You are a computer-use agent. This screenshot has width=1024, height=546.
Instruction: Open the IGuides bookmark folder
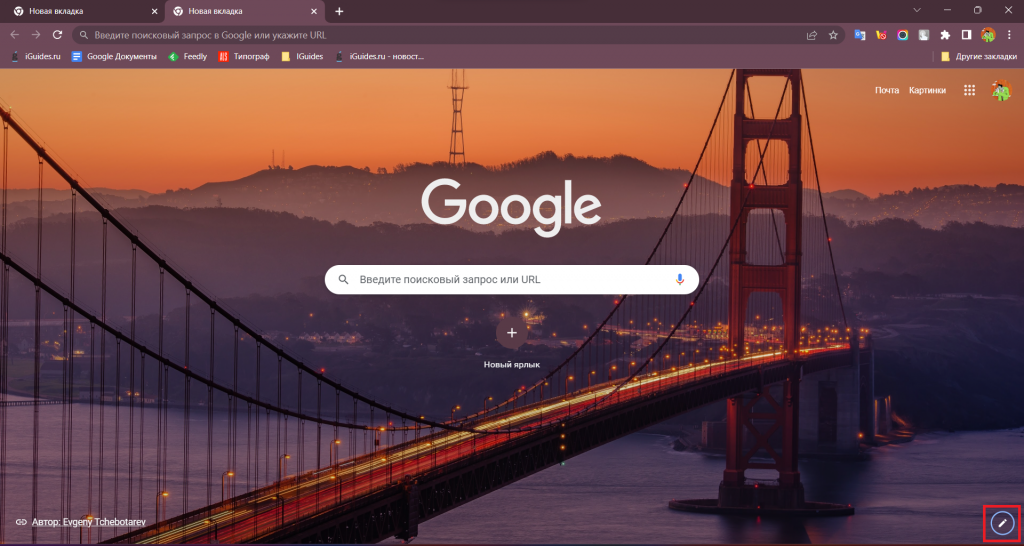(x=302, y=56)
